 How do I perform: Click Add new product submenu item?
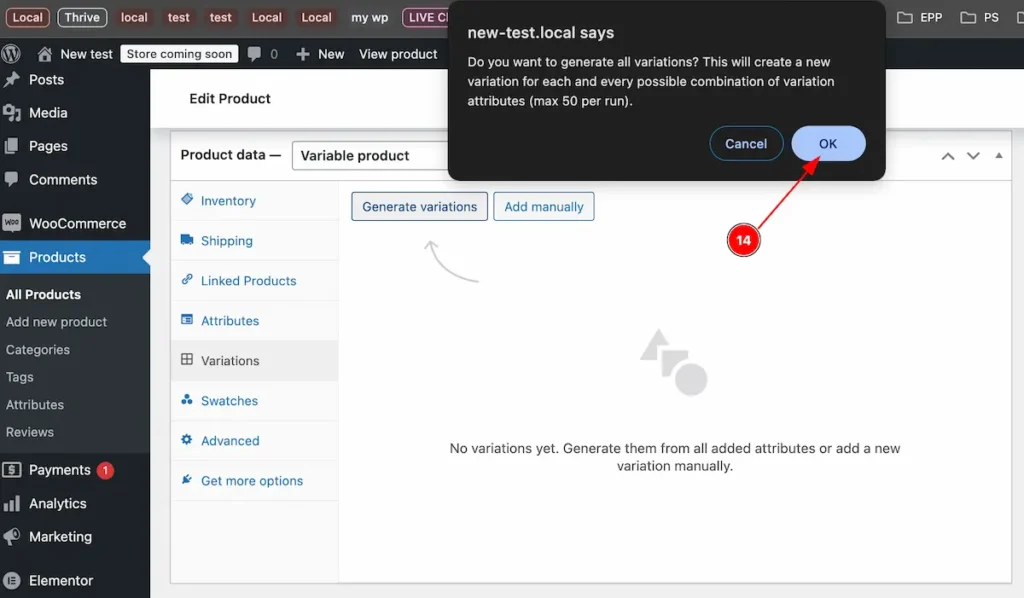coord(56,322)
